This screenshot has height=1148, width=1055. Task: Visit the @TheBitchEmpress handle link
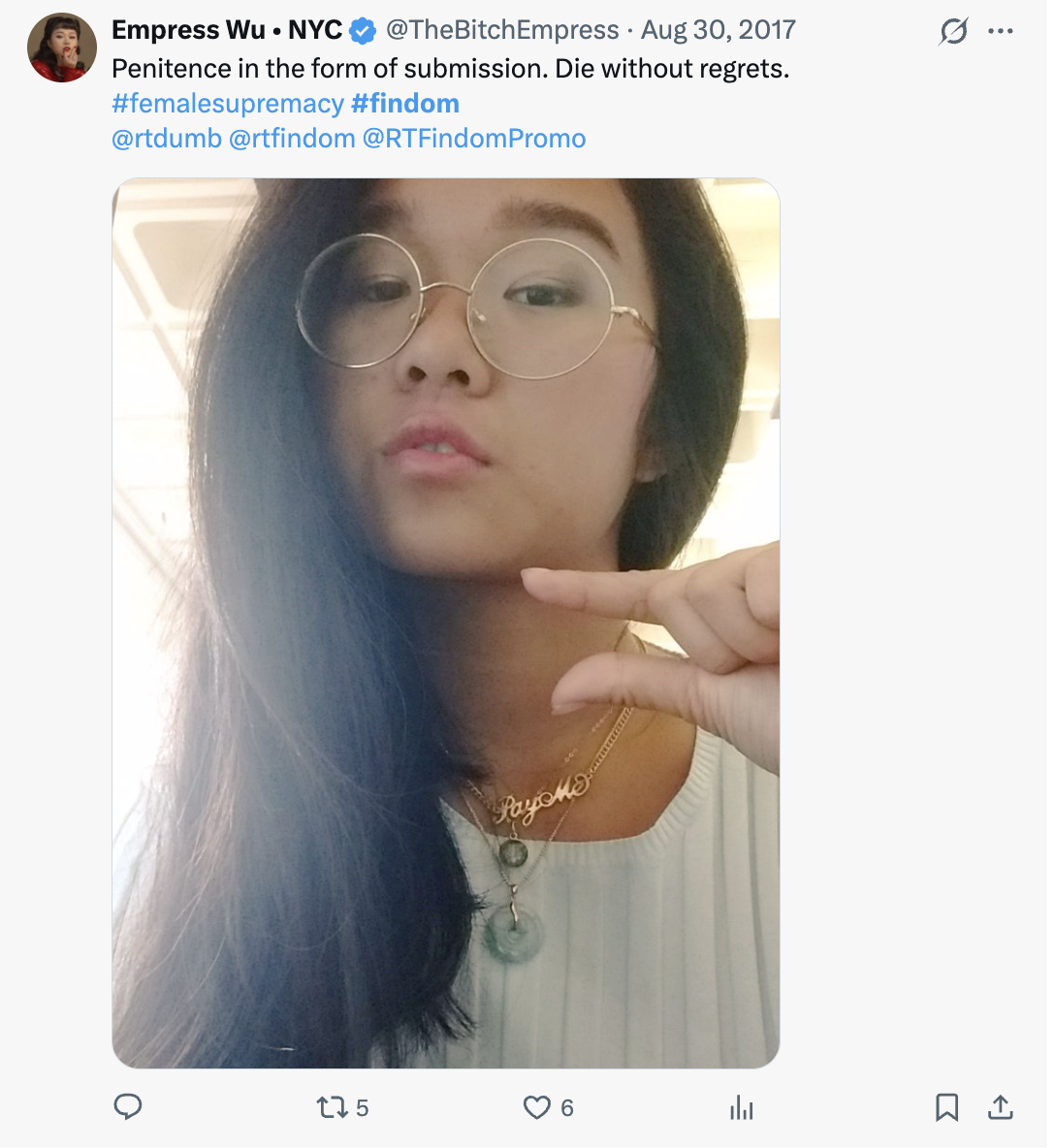(x=502, y=30)
